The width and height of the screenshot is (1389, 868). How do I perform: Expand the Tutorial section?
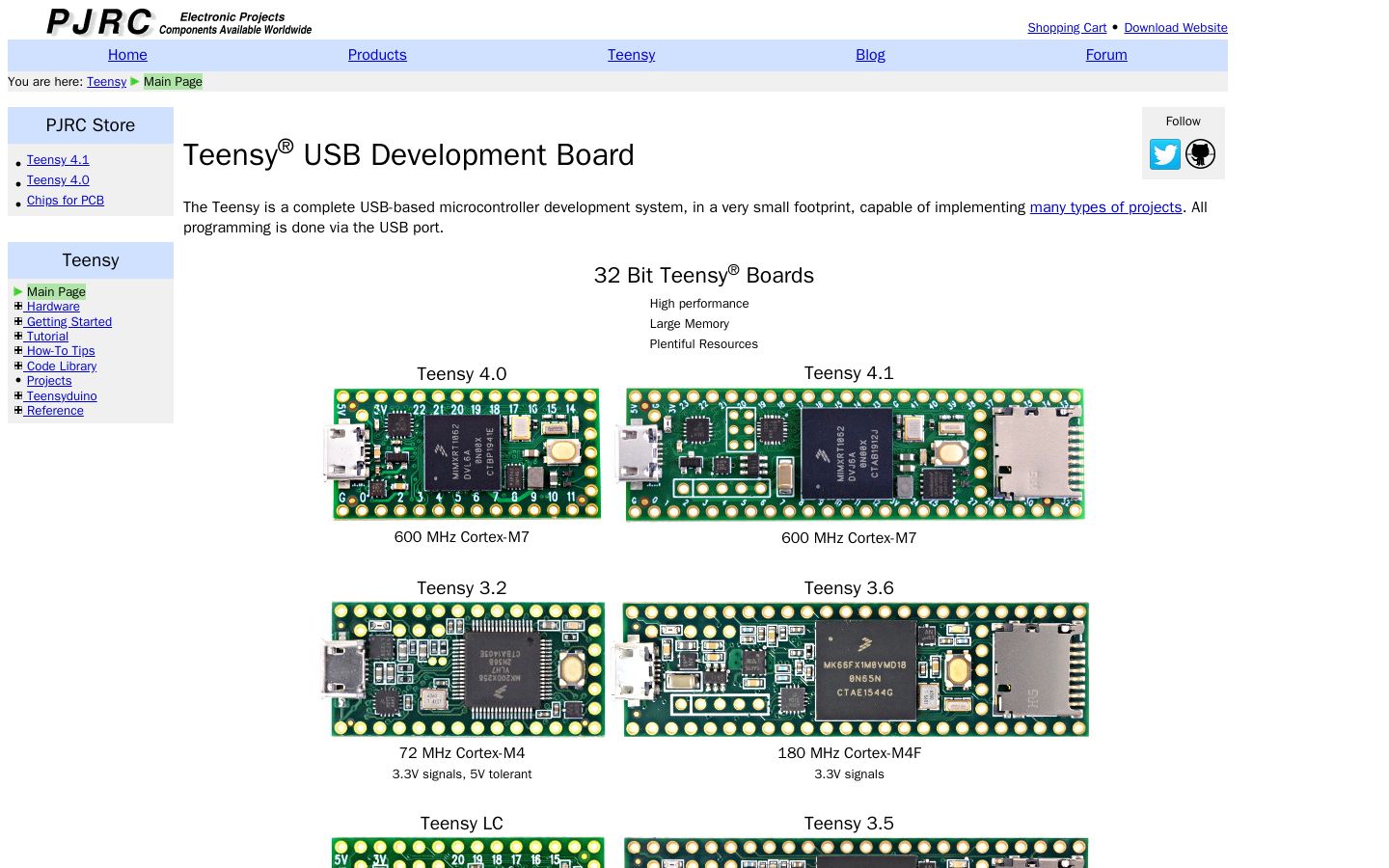pos(18,336)
